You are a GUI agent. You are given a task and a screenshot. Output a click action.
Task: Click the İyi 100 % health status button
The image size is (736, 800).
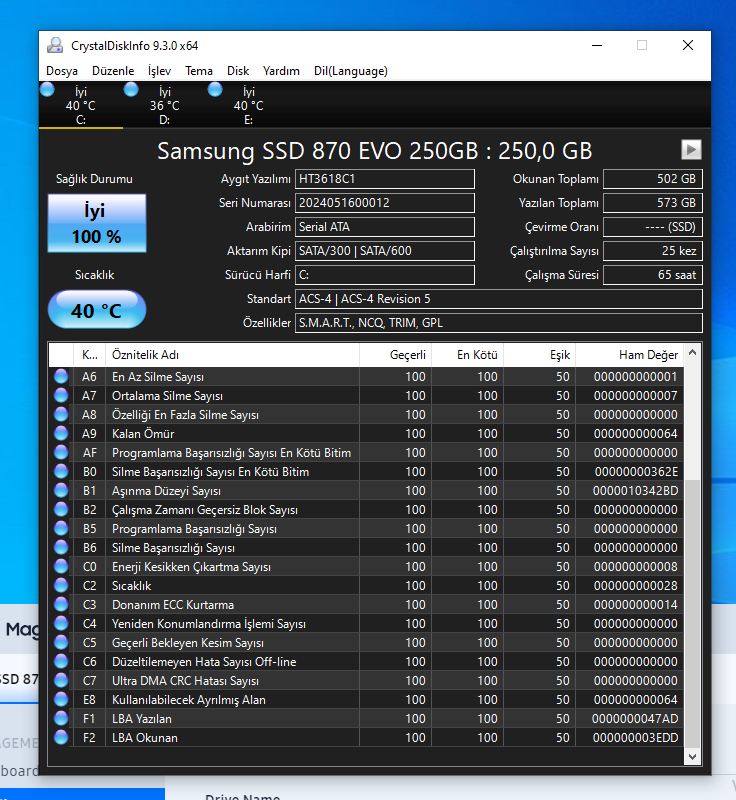point(97,223)
